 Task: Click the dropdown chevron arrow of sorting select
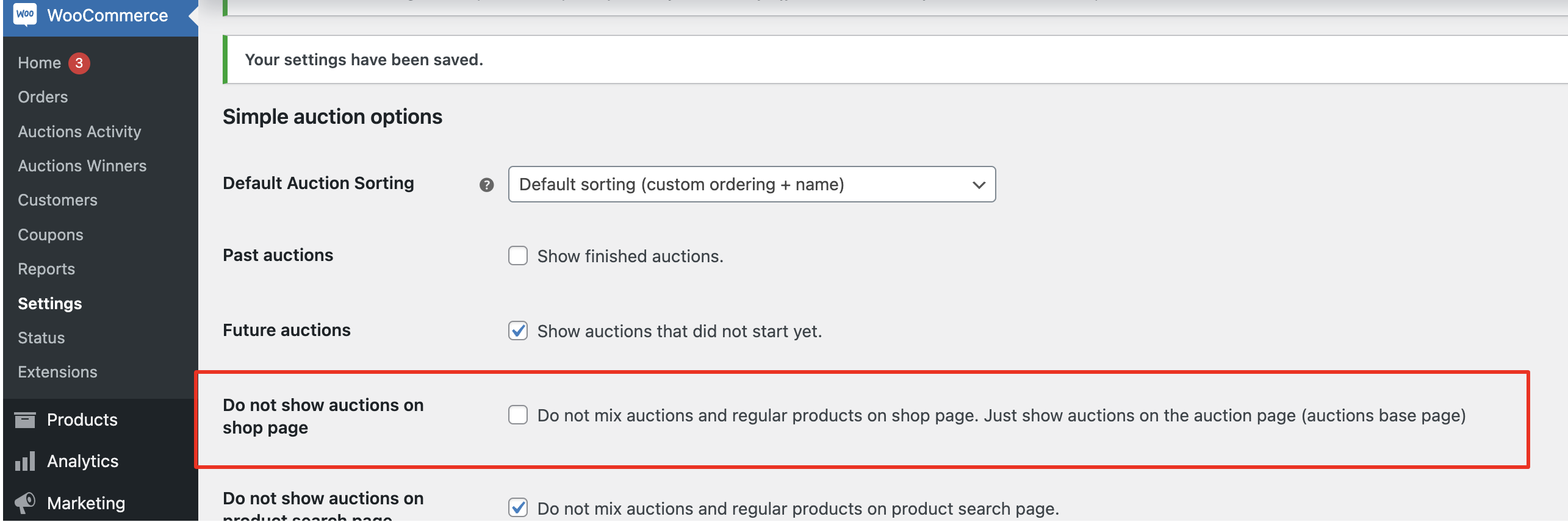tap(979, 185)
